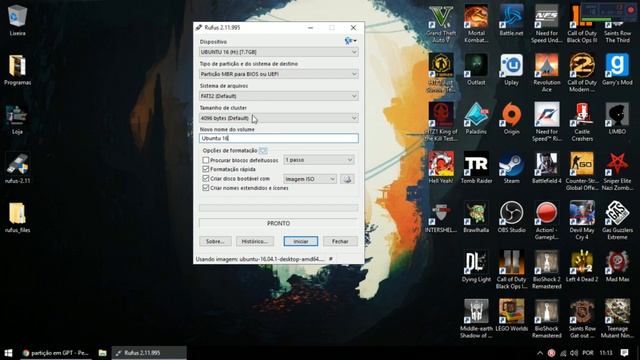Open the Sistema de arquivos FAT32 dropdown
This screenshot has height=360, width=640.
[x=279, y=96]
